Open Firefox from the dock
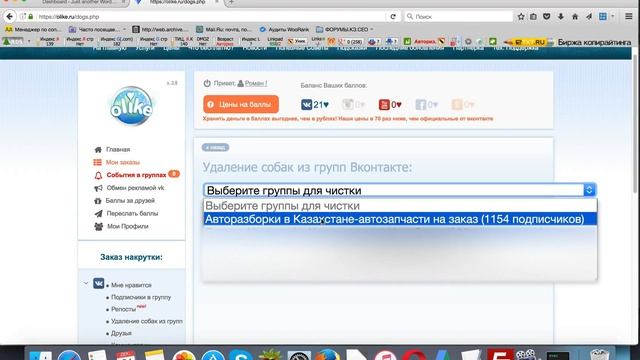The width and height of the screenshot is (640, 360). [327, 355]
